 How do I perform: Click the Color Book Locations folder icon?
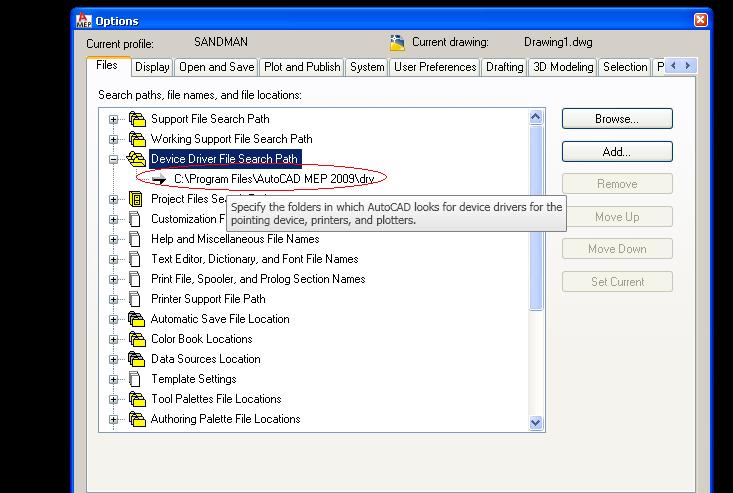pyautogui.click(x=137, y=339)
